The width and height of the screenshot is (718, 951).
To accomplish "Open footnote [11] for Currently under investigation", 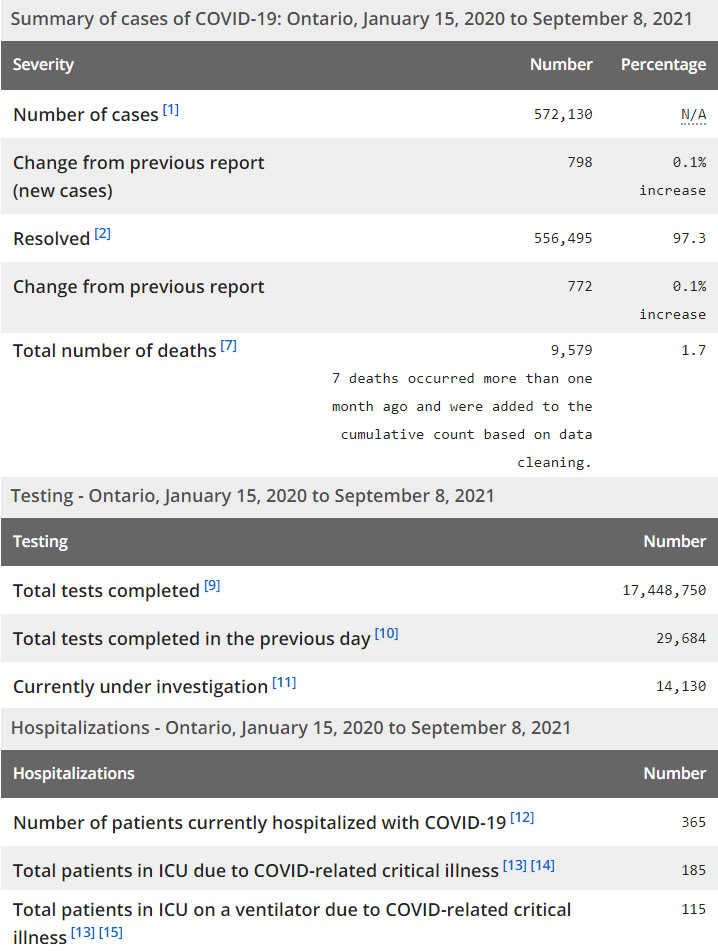I will [x=284, y=683].
